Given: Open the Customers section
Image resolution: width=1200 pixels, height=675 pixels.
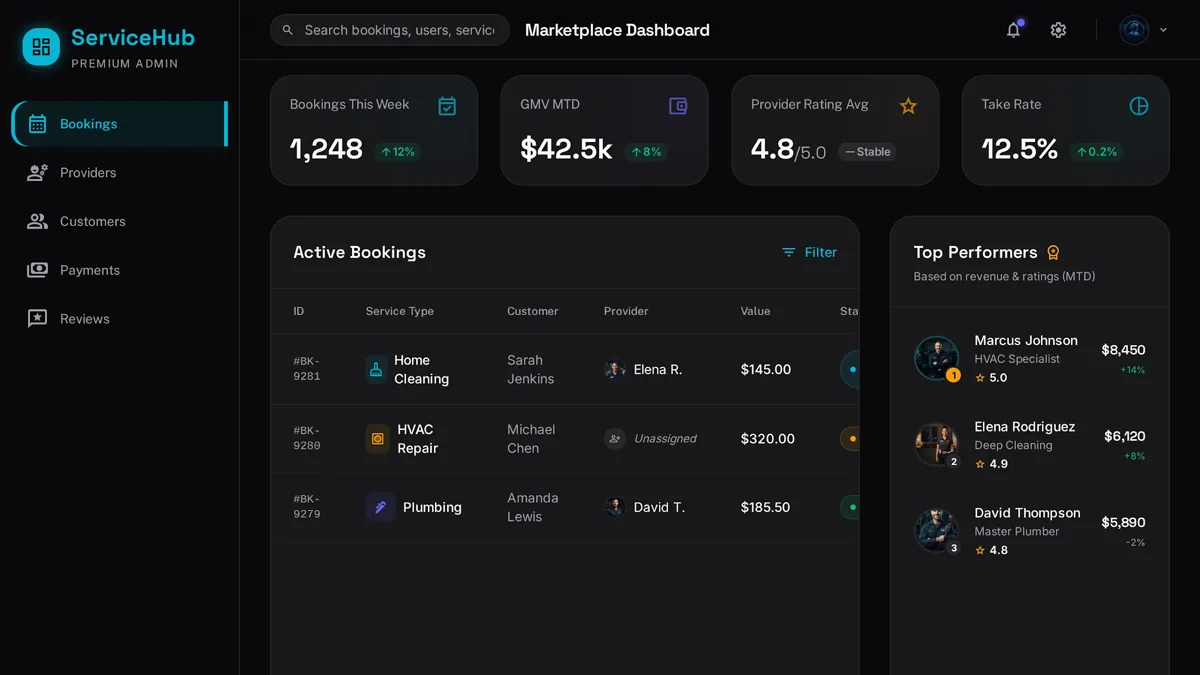Looking at the screenshot, I should click(x=120, y=222).
